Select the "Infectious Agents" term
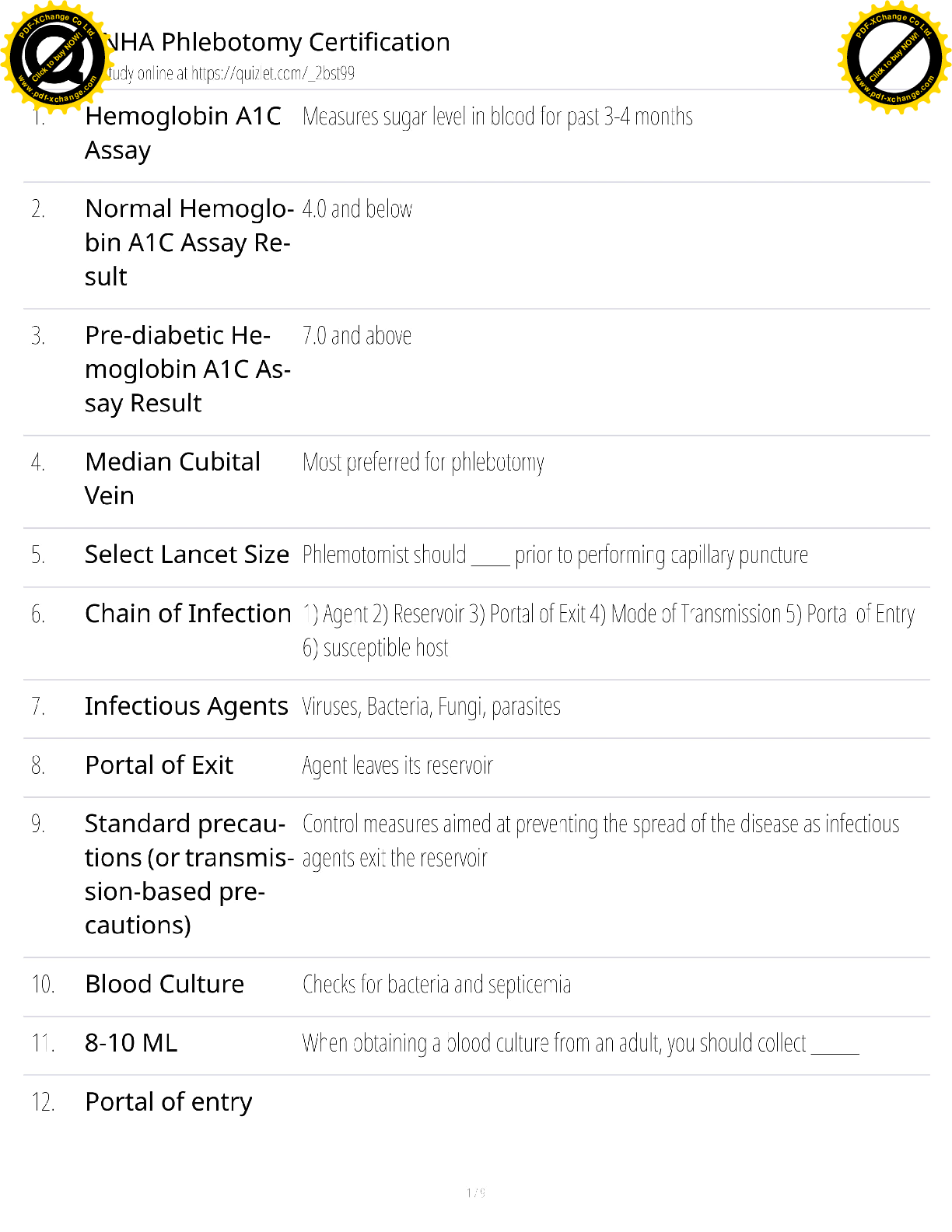Image resolution: width=952 pixels, height=1232 pixels. [186, 706]
